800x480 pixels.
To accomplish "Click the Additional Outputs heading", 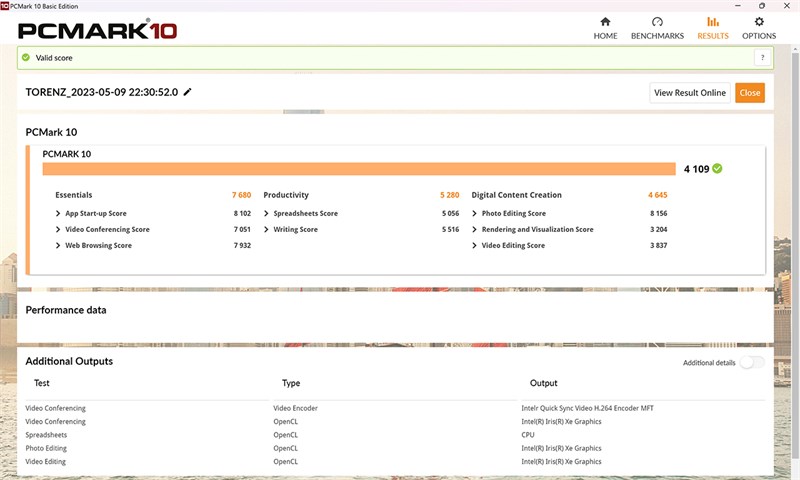I will [x=69, y=361].
